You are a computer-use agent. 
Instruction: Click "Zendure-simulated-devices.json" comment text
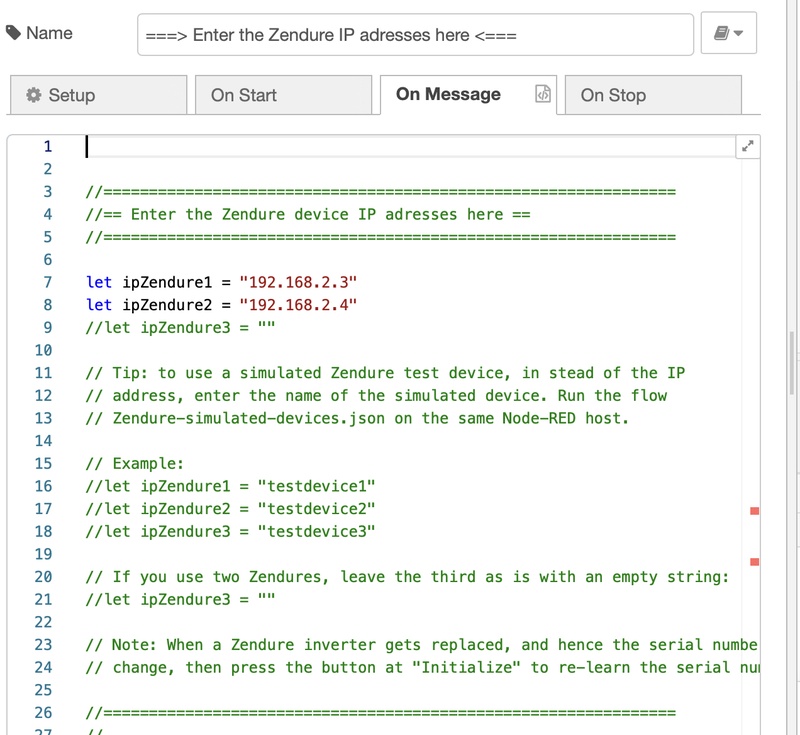pos(248,418)
